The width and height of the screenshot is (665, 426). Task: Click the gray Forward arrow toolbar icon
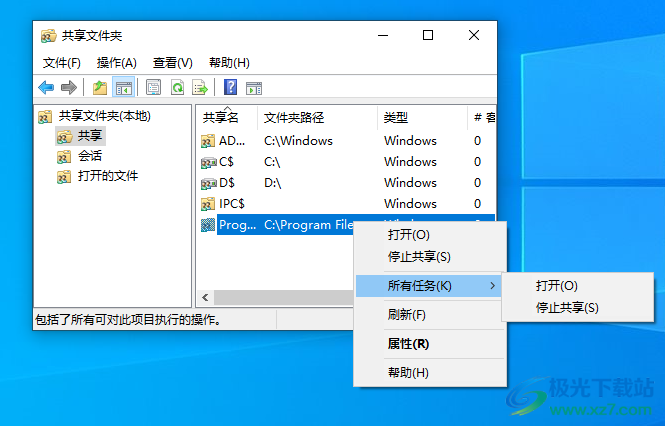(x=68, y=87)
